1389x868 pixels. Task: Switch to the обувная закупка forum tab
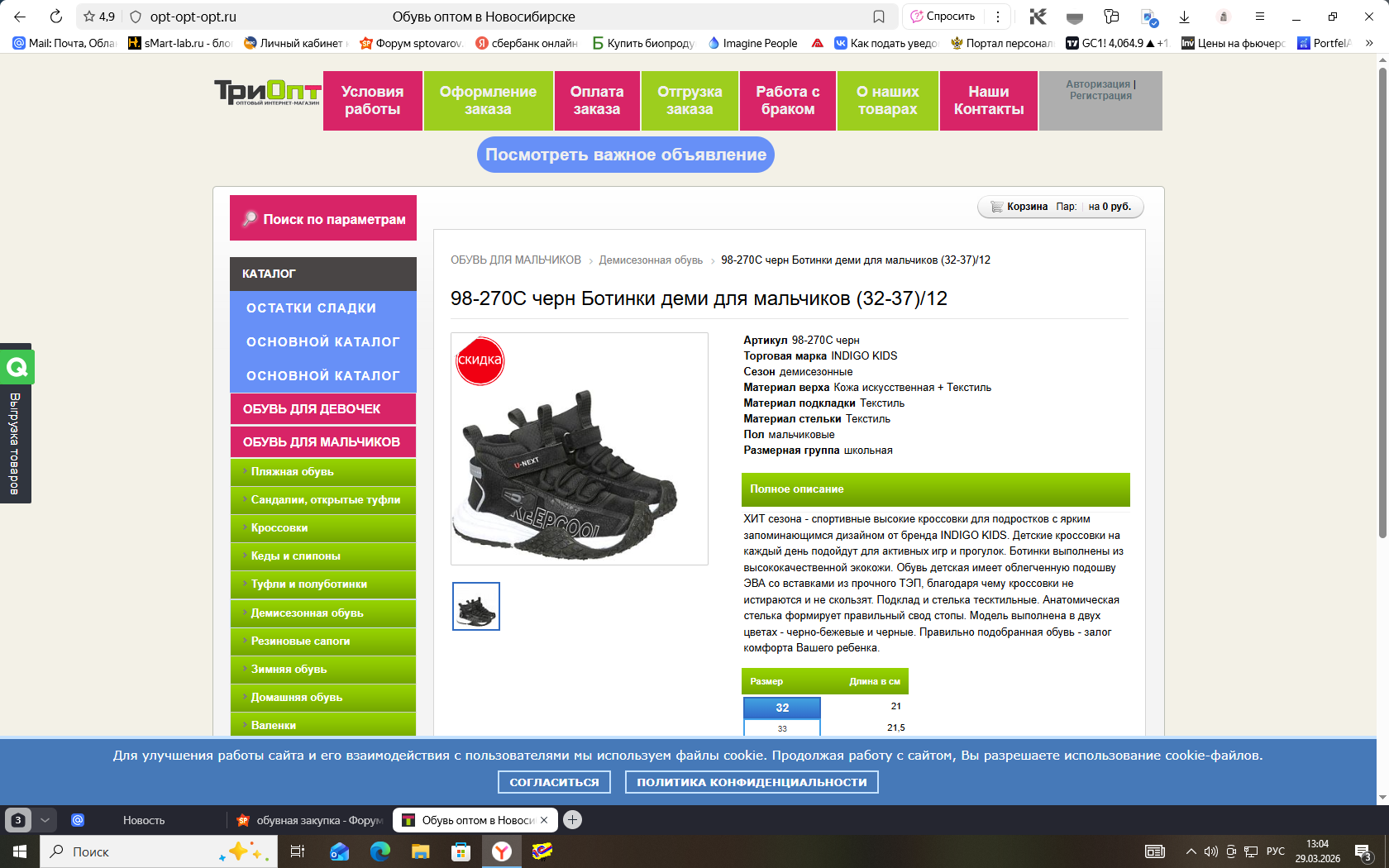click(310, 820)
